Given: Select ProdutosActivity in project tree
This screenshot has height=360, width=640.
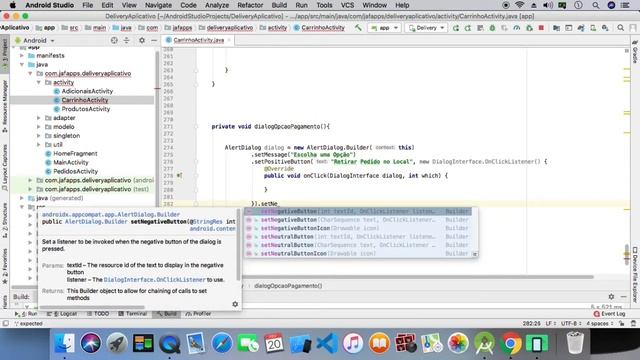Looking at the screenshot, I should coord(86,109).
